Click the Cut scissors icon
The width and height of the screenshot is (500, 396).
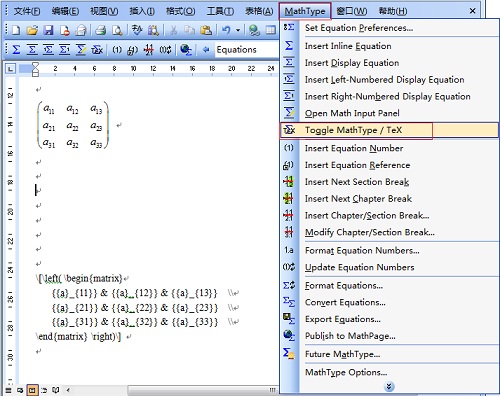click(173, 31)
